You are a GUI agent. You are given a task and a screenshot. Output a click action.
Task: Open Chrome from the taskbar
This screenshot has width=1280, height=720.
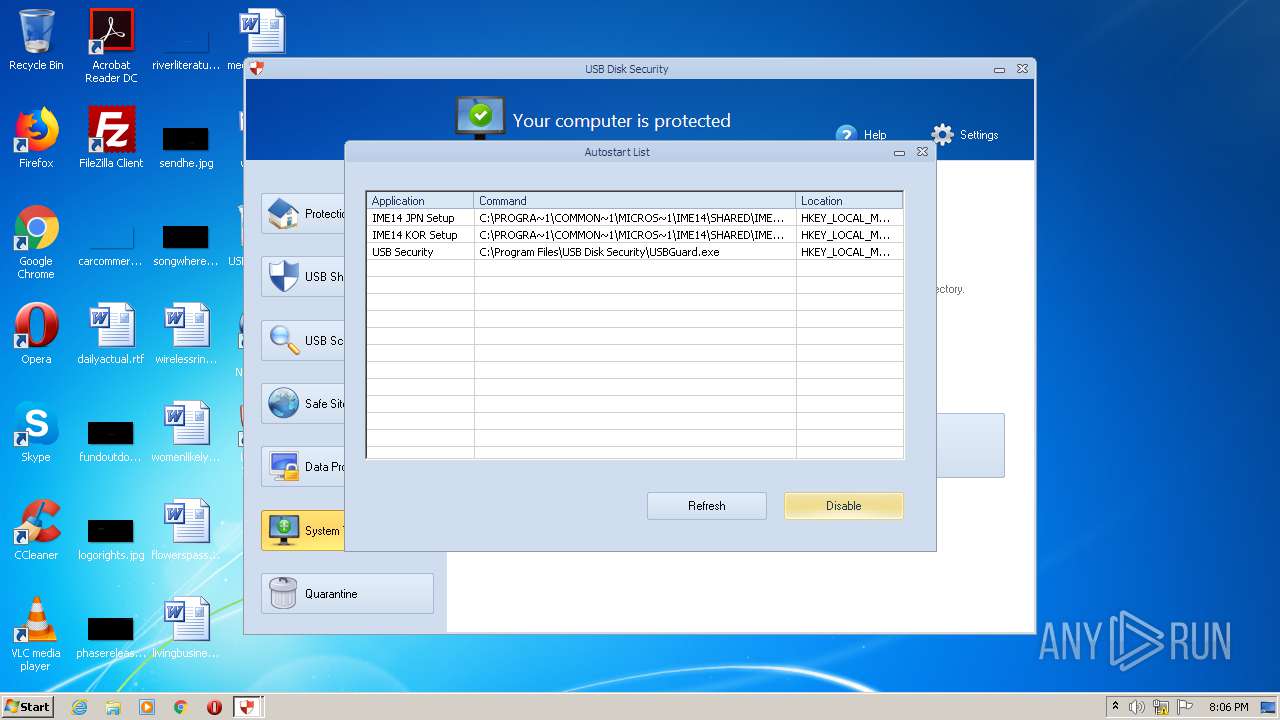(x=181, y=707)
